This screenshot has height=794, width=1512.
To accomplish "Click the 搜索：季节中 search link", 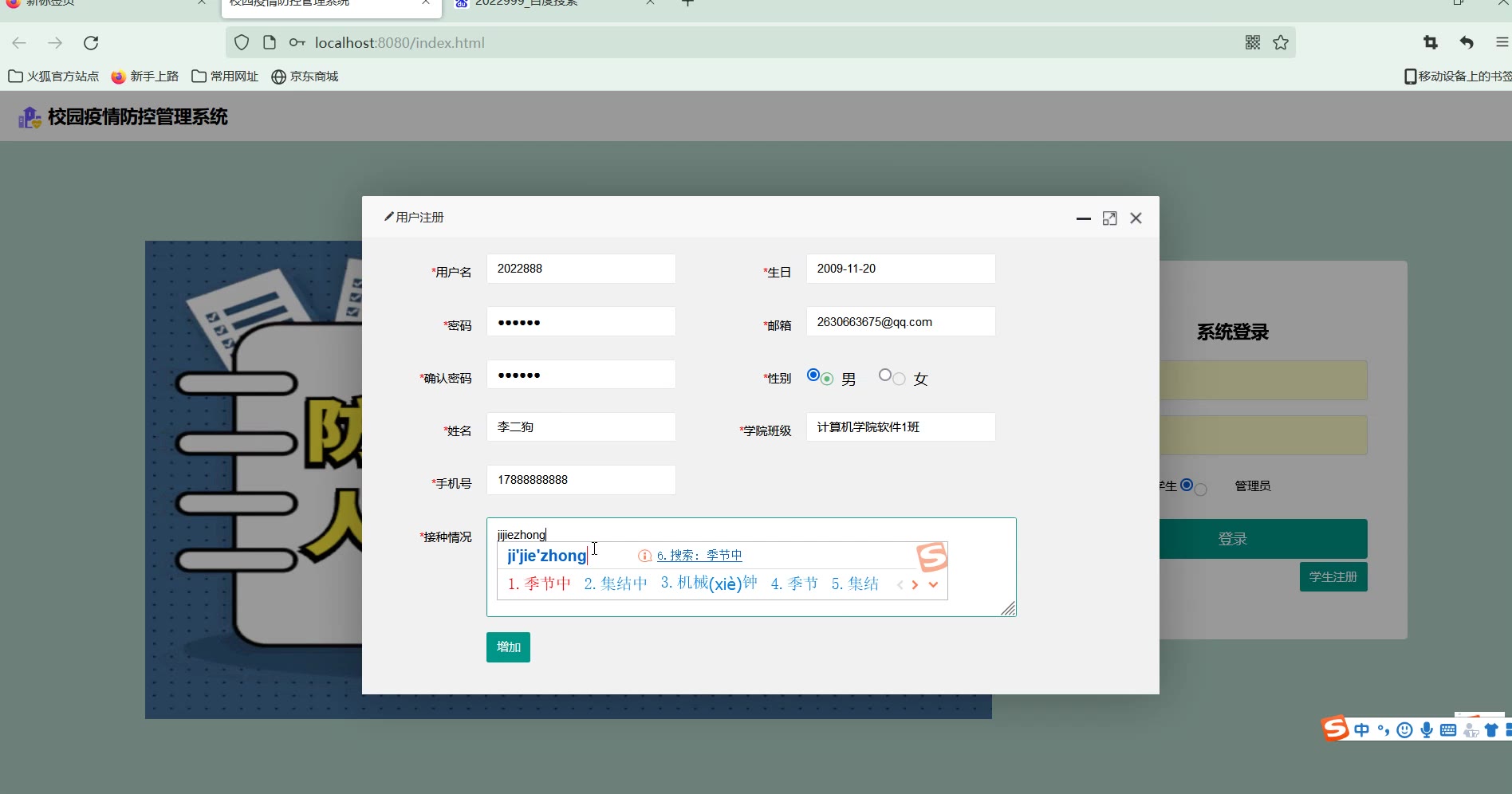I will click(699, 556).
